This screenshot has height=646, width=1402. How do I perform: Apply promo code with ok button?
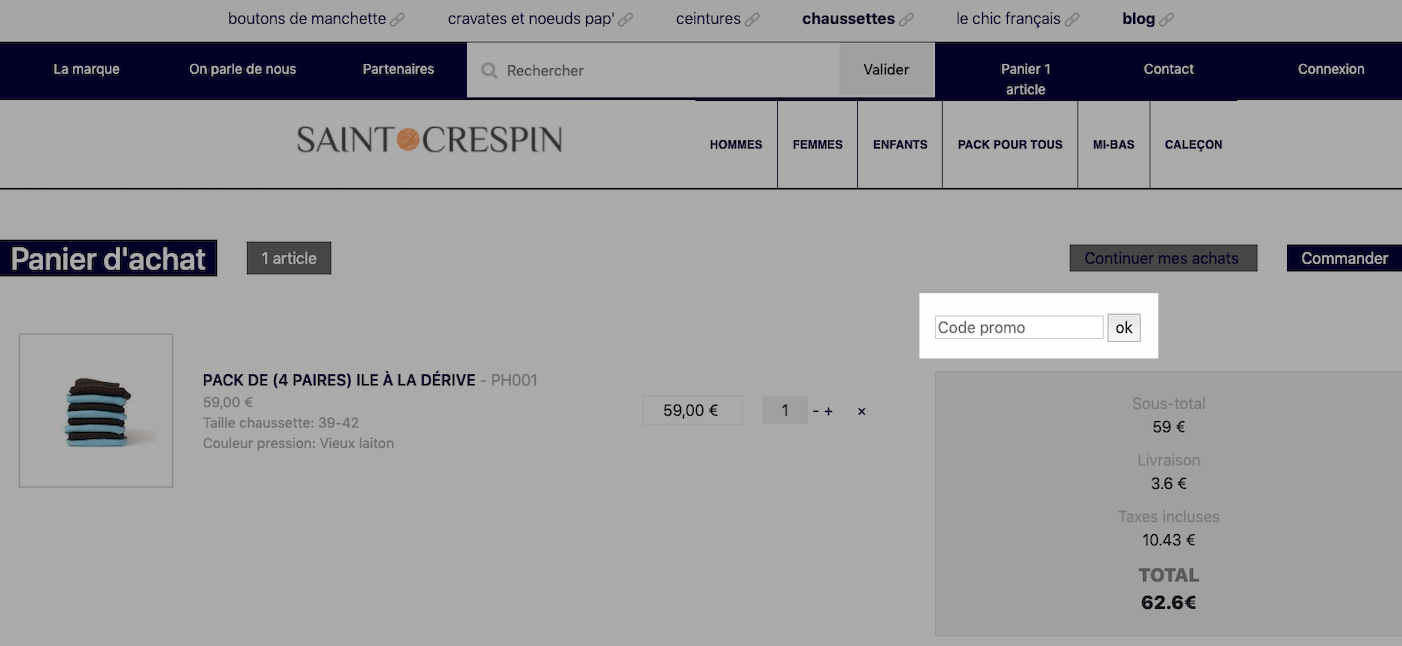pyautogui.click(x=1124, y=327)
